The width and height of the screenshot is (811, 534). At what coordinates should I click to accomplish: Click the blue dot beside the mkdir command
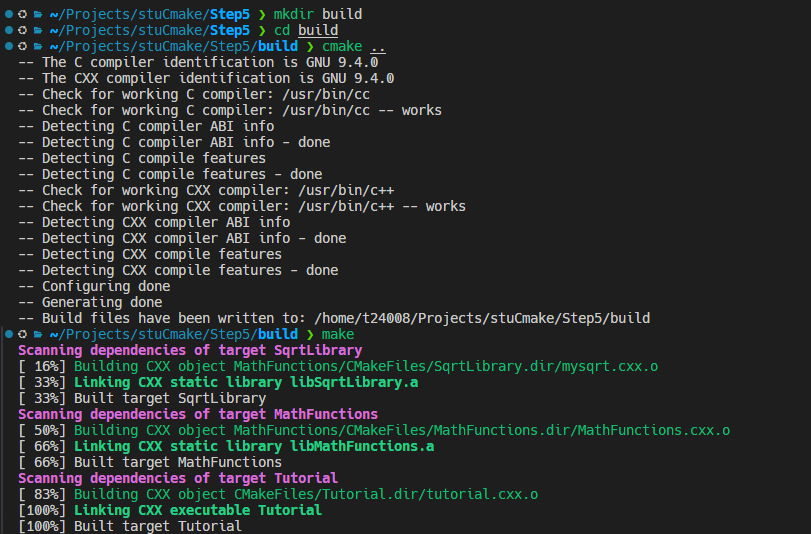[x=9, y=15]
